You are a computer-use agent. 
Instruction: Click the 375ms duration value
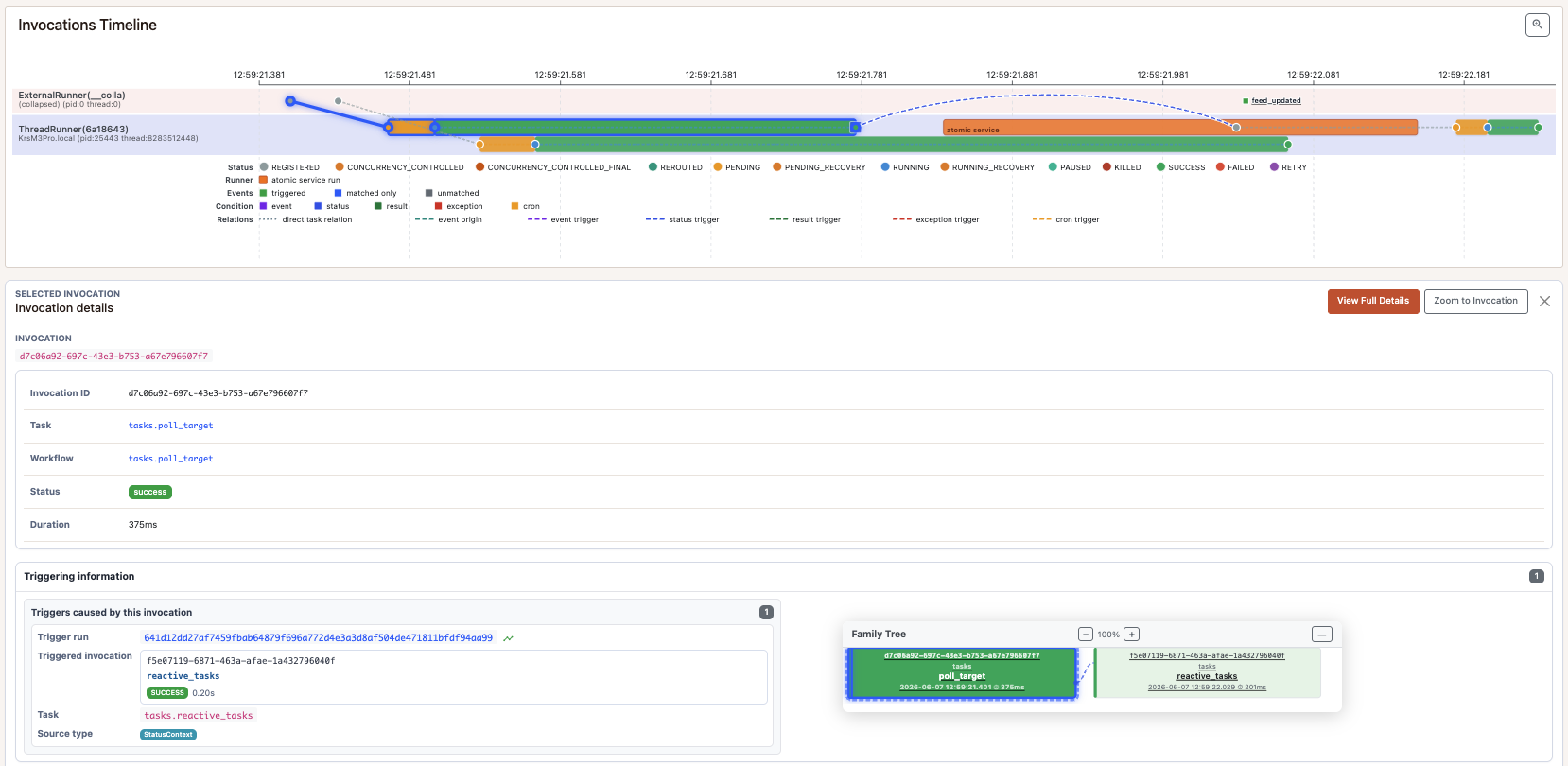[143, 525]
